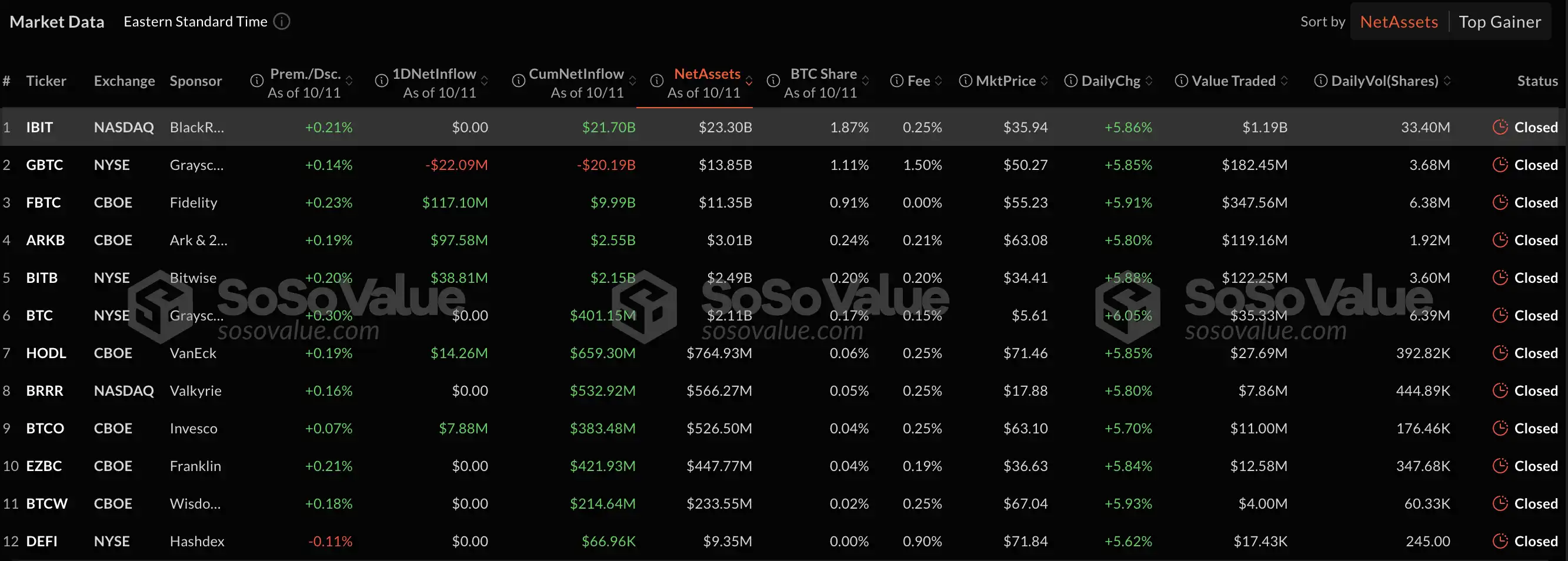Click info icon beside CumNetInflow header
This screenshot has width=1568, height=561.
[x=519, y=81]
